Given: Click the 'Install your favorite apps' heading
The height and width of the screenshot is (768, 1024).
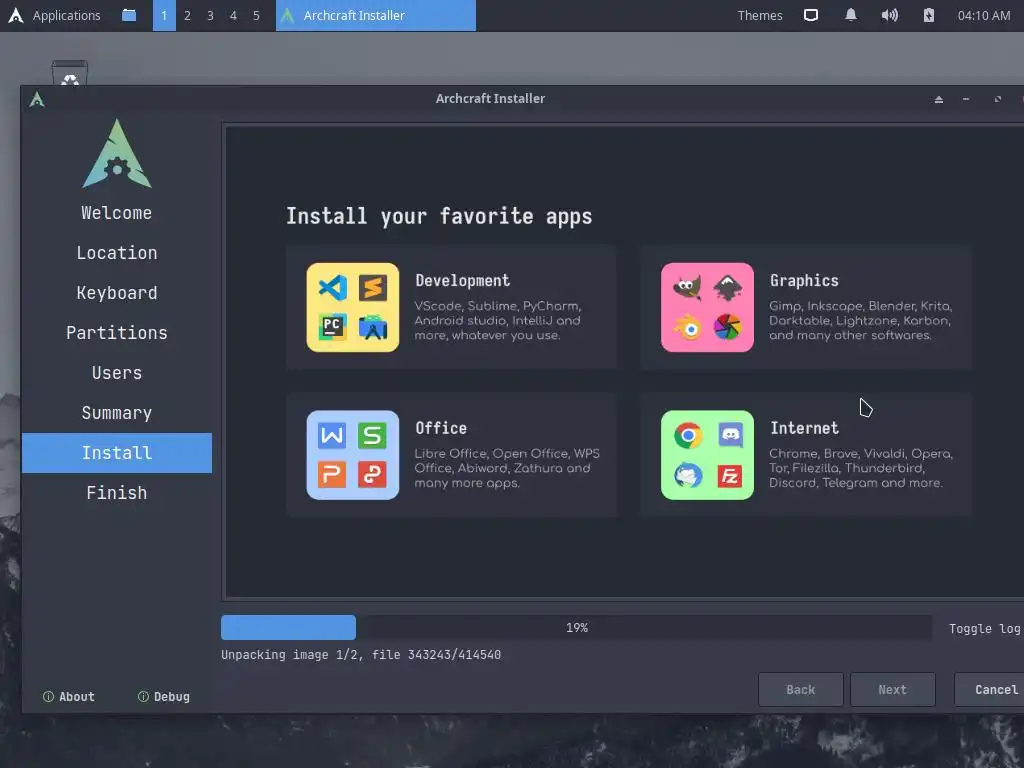Looking at the screenshot, I should [x=439, y=216].
